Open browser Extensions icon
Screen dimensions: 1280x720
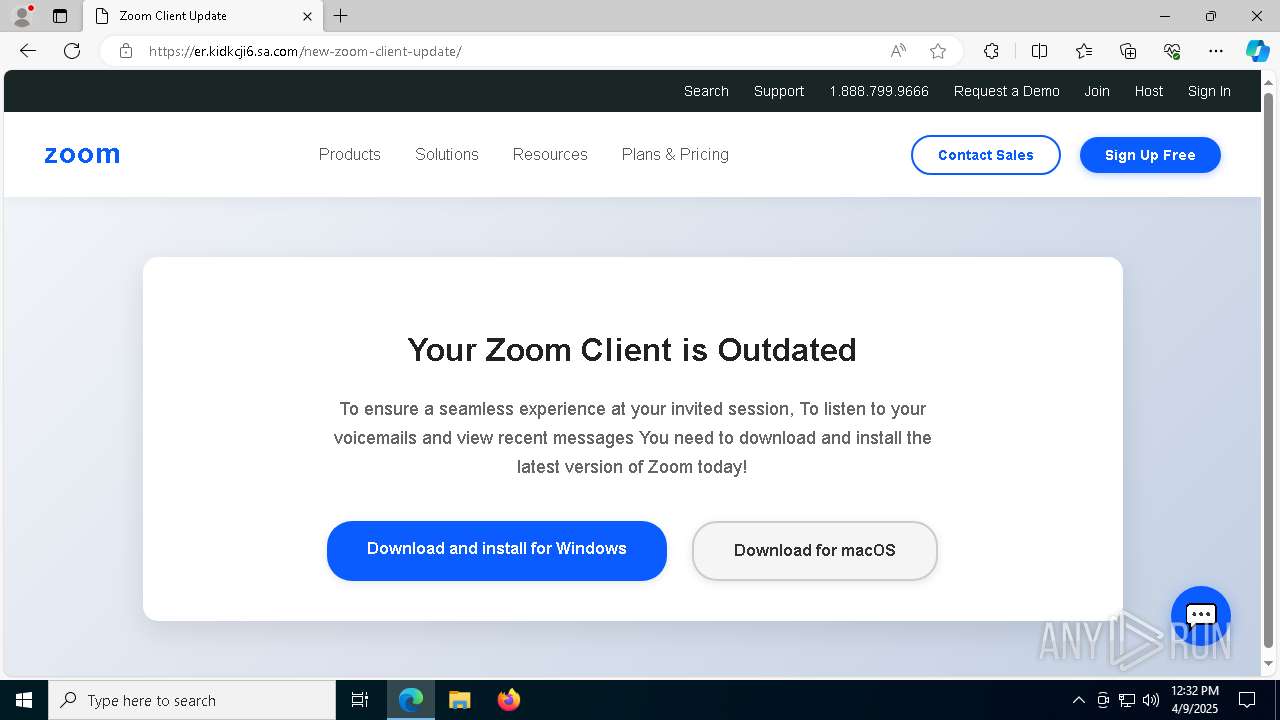pos(991,51)
